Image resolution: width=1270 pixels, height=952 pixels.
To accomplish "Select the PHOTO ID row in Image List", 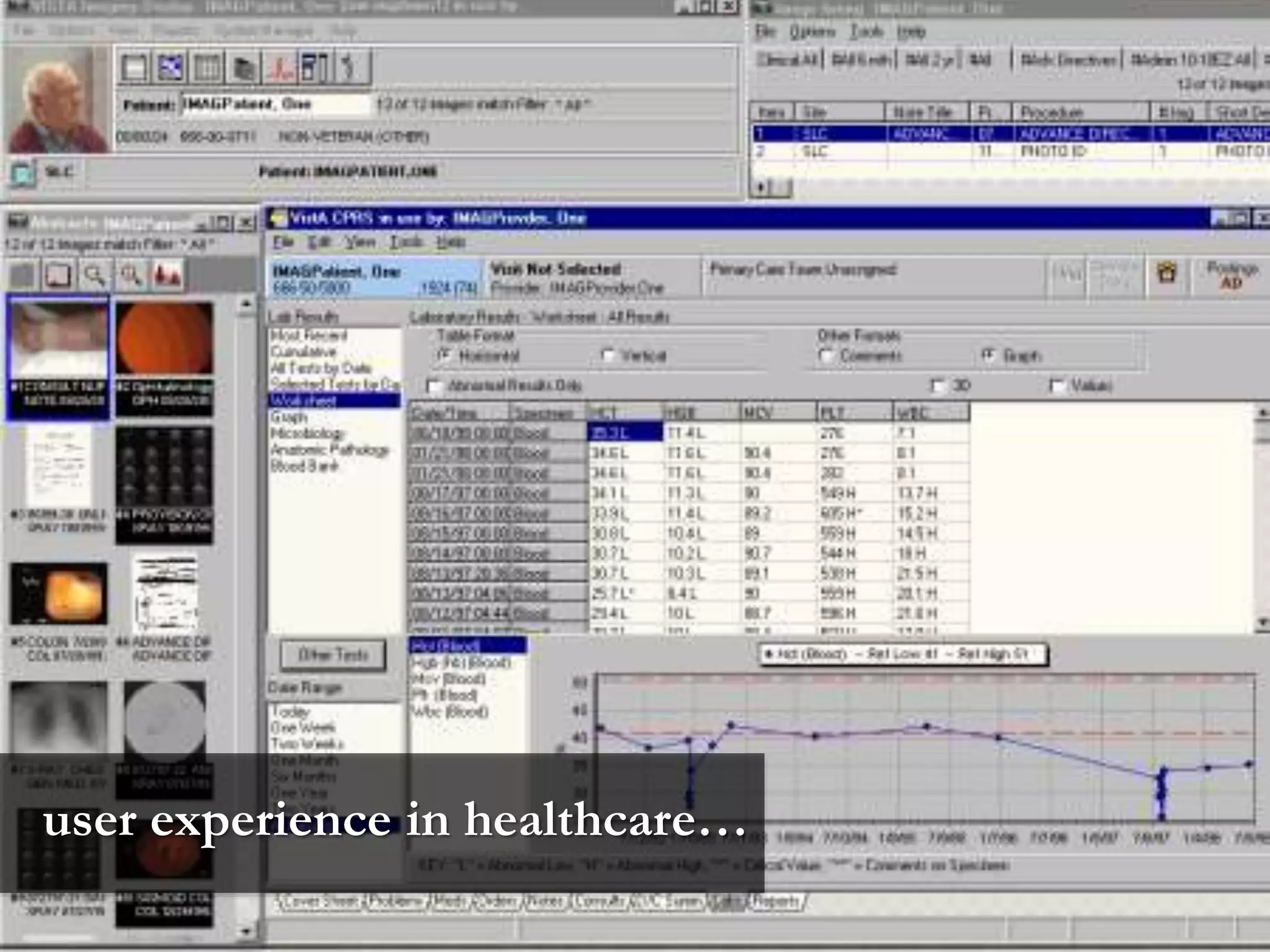I will click(x=1011, y=152).
